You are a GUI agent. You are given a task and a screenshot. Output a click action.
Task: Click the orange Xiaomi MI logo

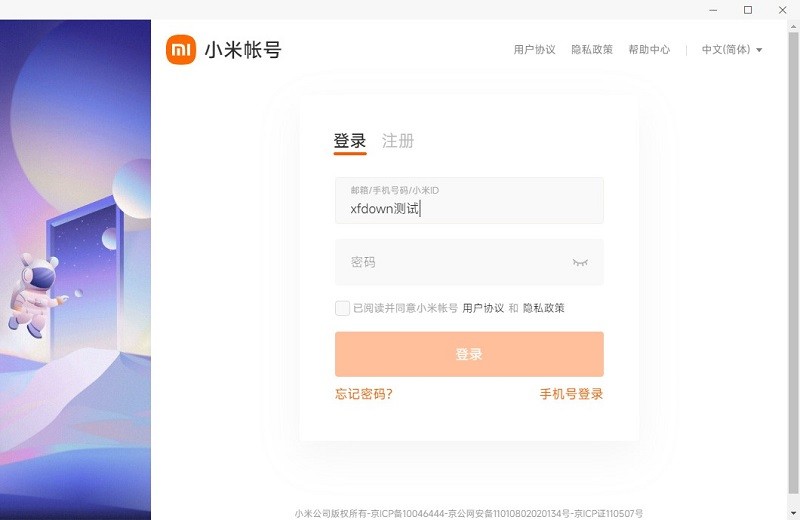[x=181, y=50]
